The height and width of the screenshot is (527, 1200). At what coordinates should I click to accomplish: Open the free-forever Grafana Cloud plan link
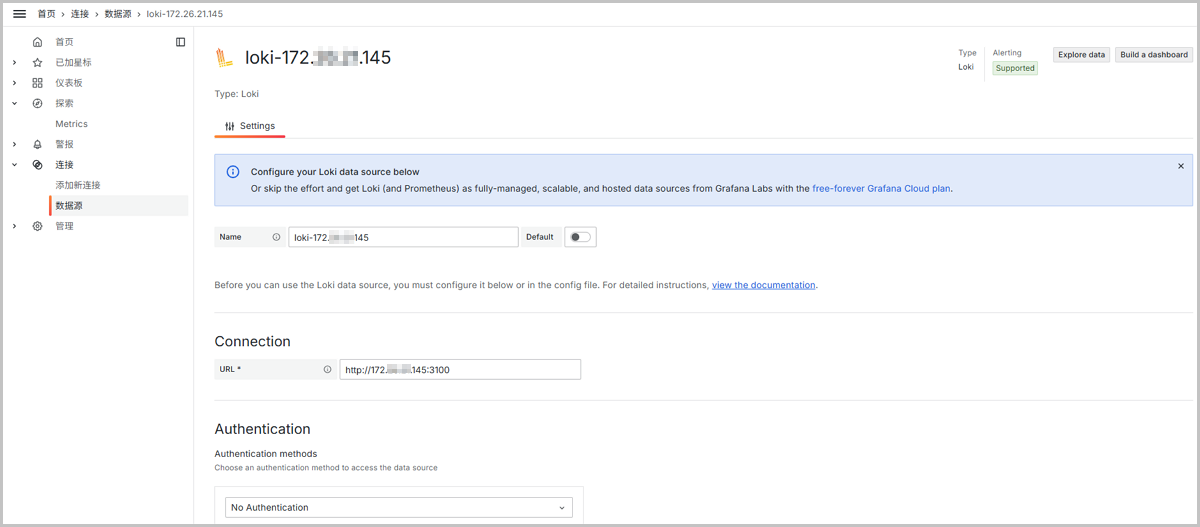coord(881,187)
